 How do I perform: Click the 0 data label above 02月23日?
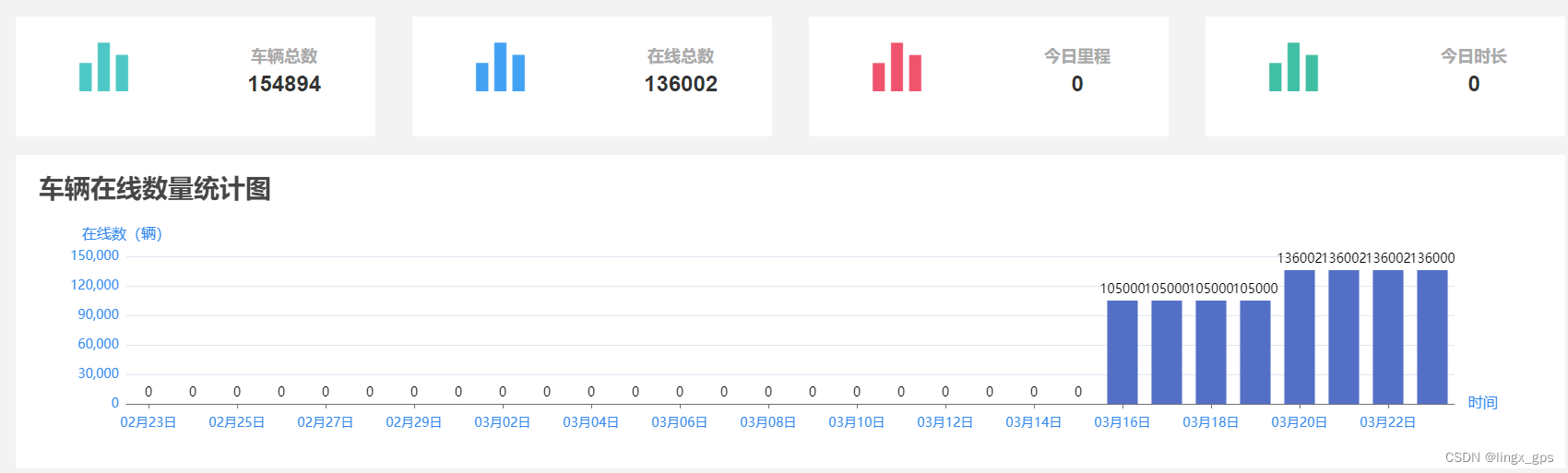click(x=148, y=392)
